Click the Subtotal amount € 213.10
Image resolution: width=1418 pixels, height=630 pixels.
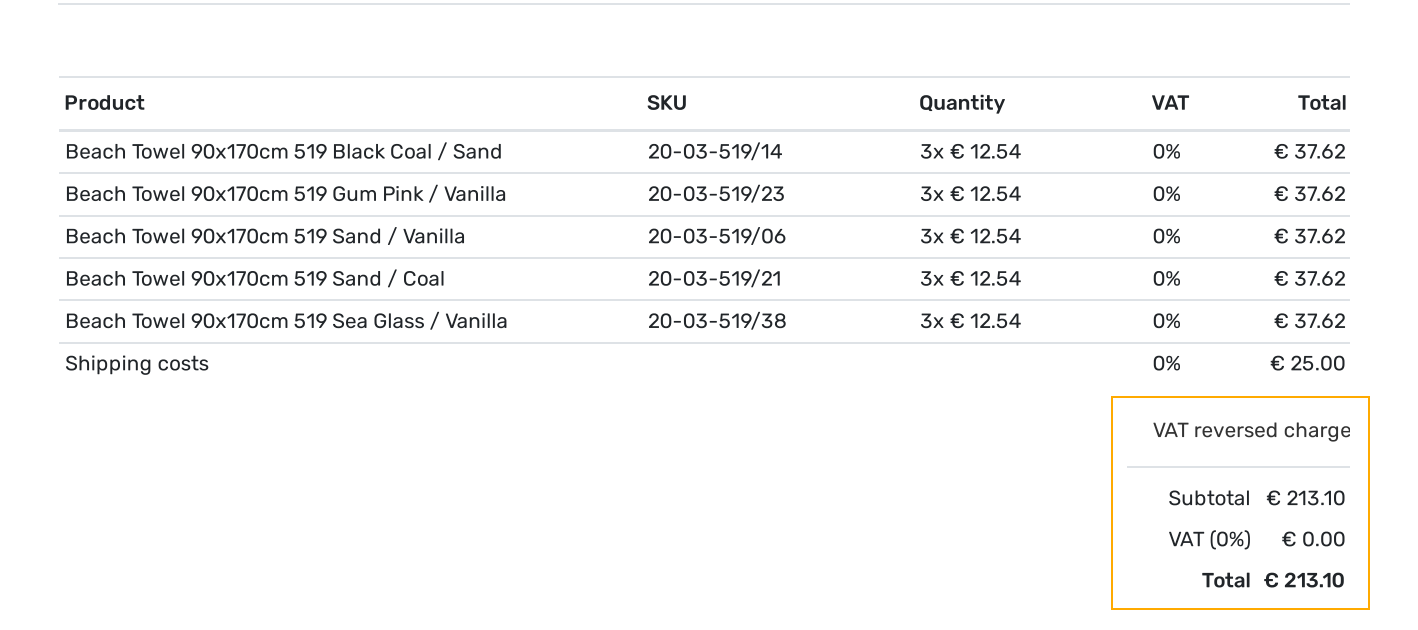(x=1306, y=498)
